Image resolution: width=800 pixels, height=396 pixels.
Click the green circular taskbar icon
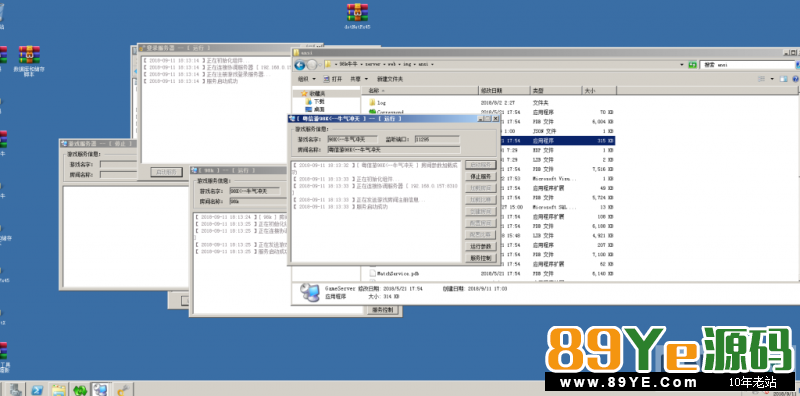(x=80, y=389)
